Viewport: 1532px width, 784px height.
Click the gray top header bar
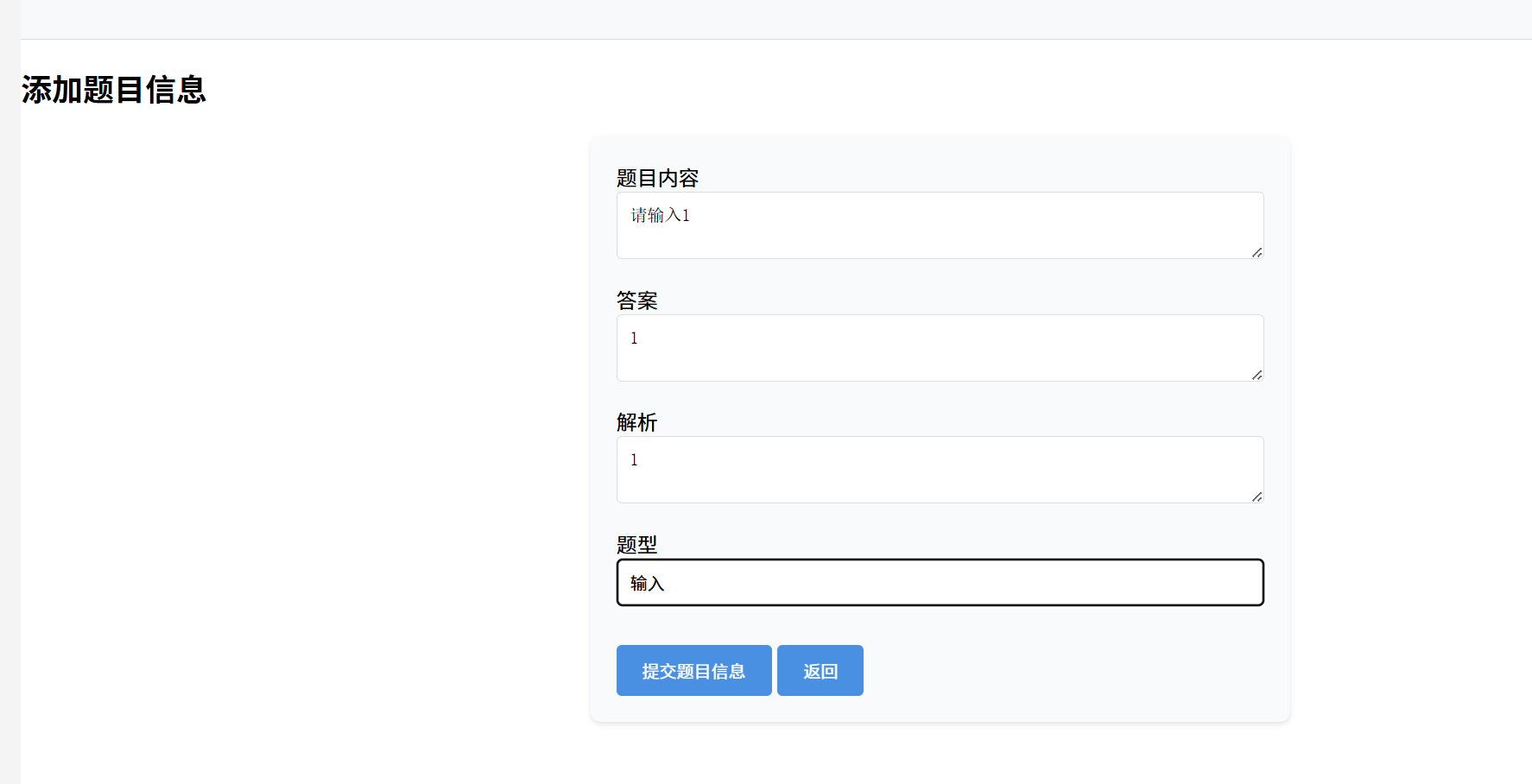point(775,19)
